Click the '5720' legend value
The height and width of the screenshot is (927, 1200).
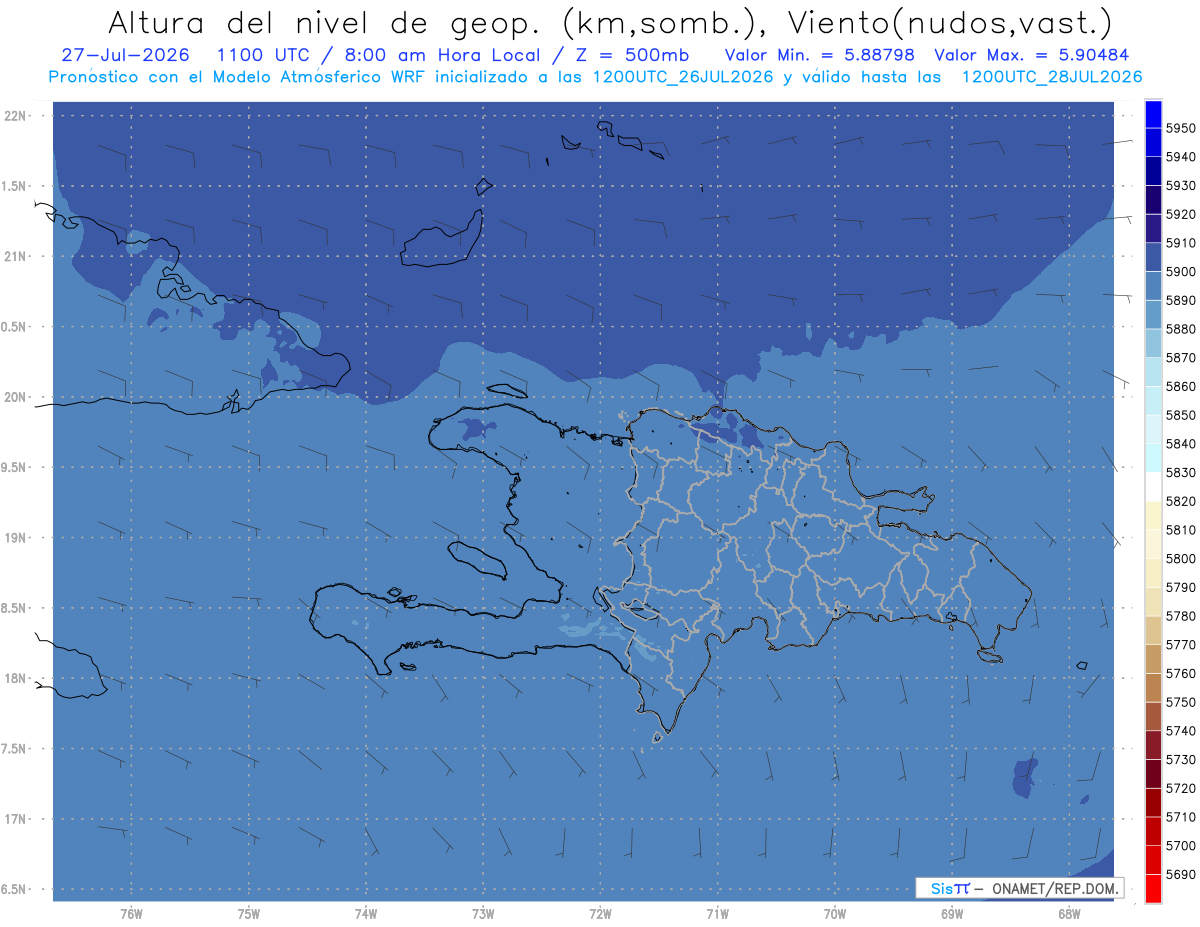click(1180, 788)
